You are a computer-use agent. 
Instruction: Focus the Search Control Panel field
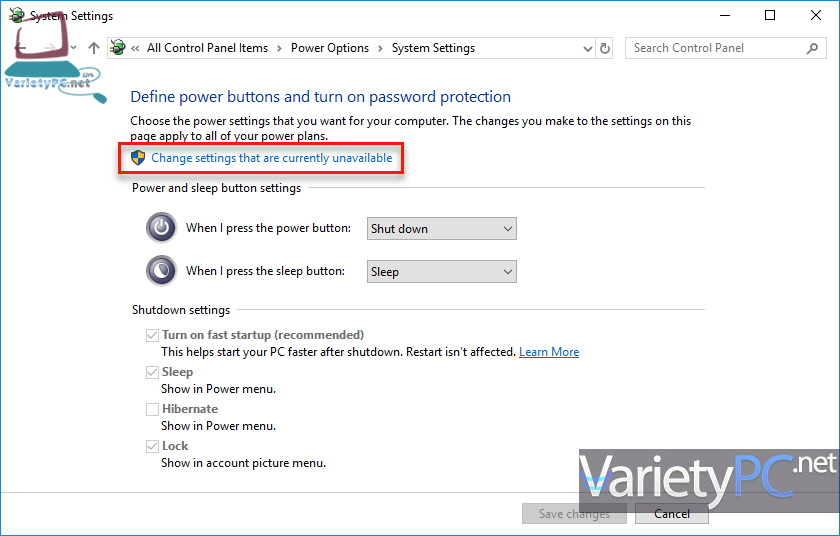[x=716, y=48]
